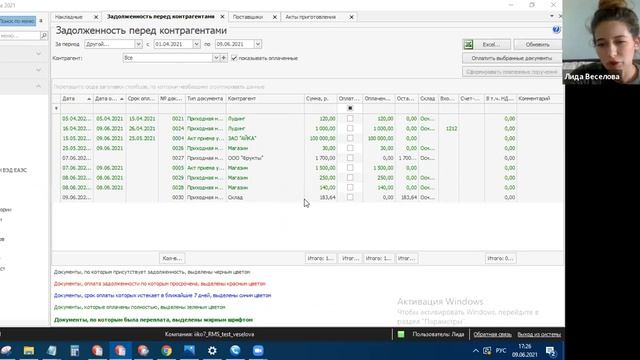Close the Поставщики tab
The image size is (640, 360).
pyautogui.click(x=275, y=17)
